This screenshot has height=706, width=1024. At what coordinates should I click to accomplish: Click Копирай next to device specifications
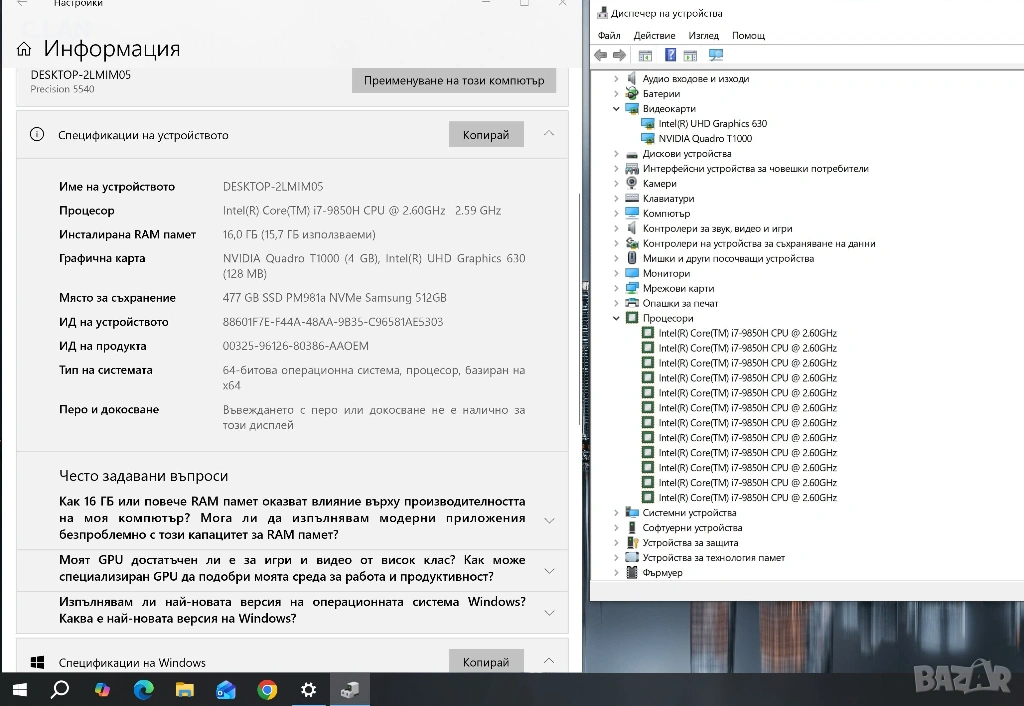click(x=486, y=135)
